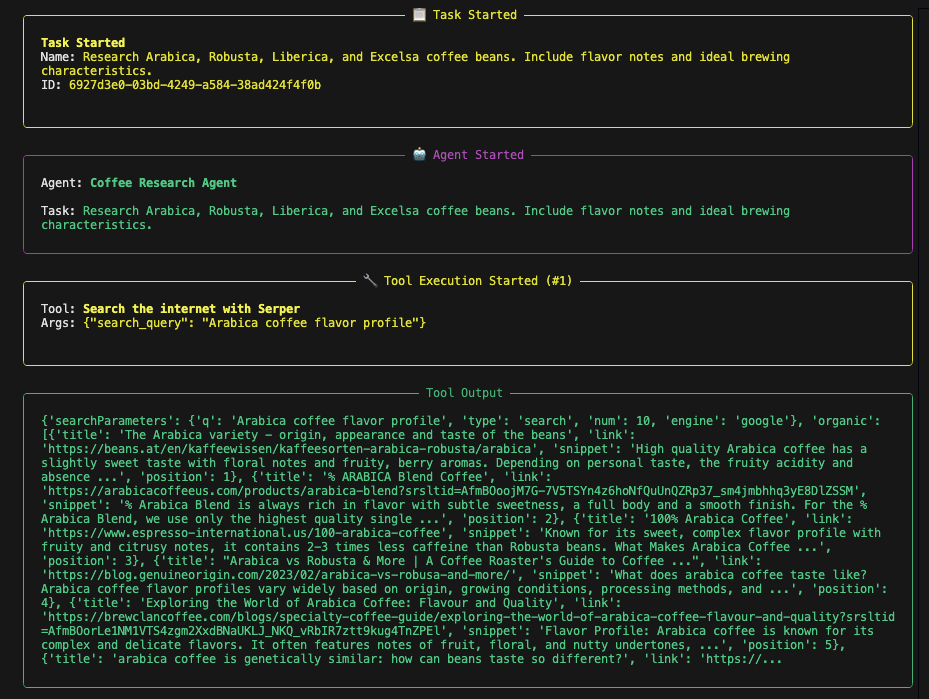Click the Search the internet with Serper tool name
Viewport: 929px width, 699px height.
[x=191, y=309]
